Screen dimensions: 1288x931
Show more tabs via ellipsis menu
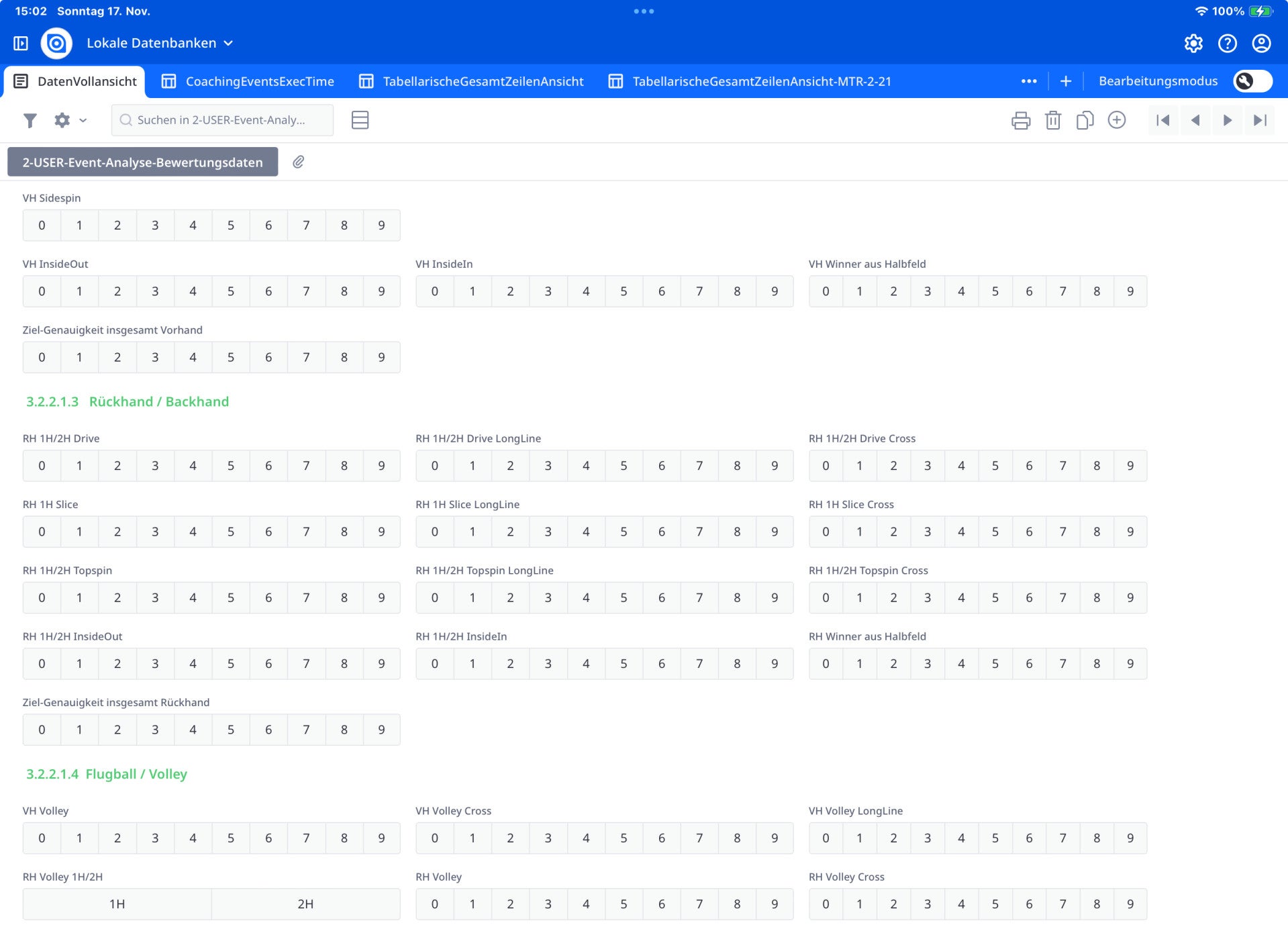(1028, 81)
